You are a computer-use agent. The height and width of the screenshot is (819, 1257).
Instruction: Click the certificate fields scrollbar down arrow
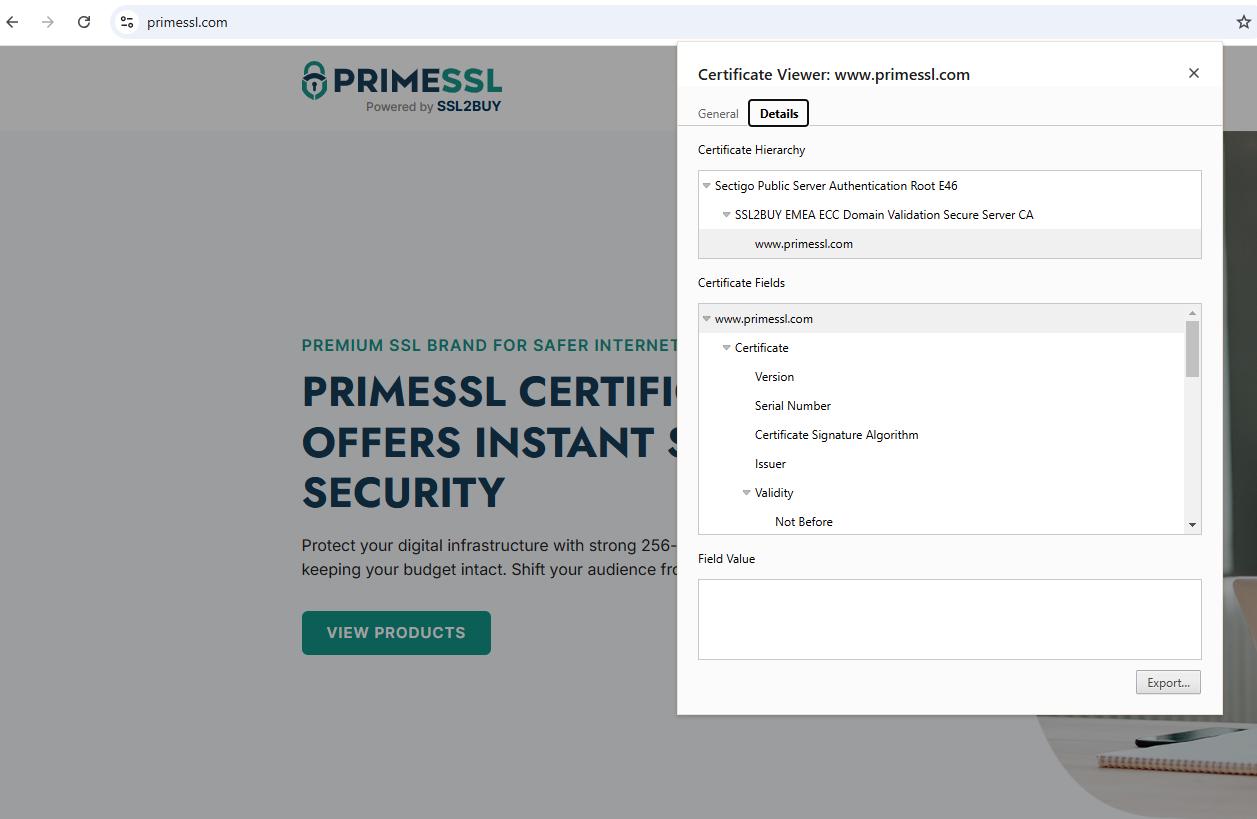pos(1192,525)
